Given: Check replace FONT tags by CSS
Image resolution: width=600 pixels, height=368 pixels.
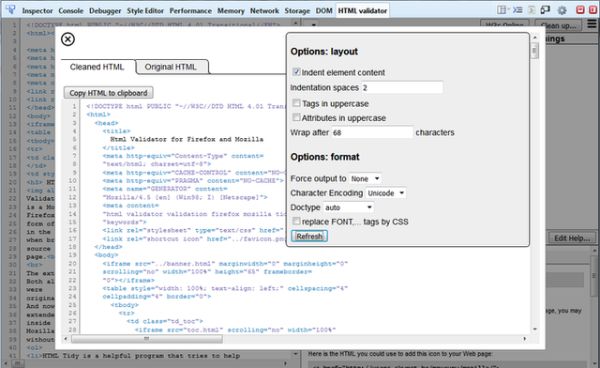Looking at the screenshot, I should click(x=296, y=221).
